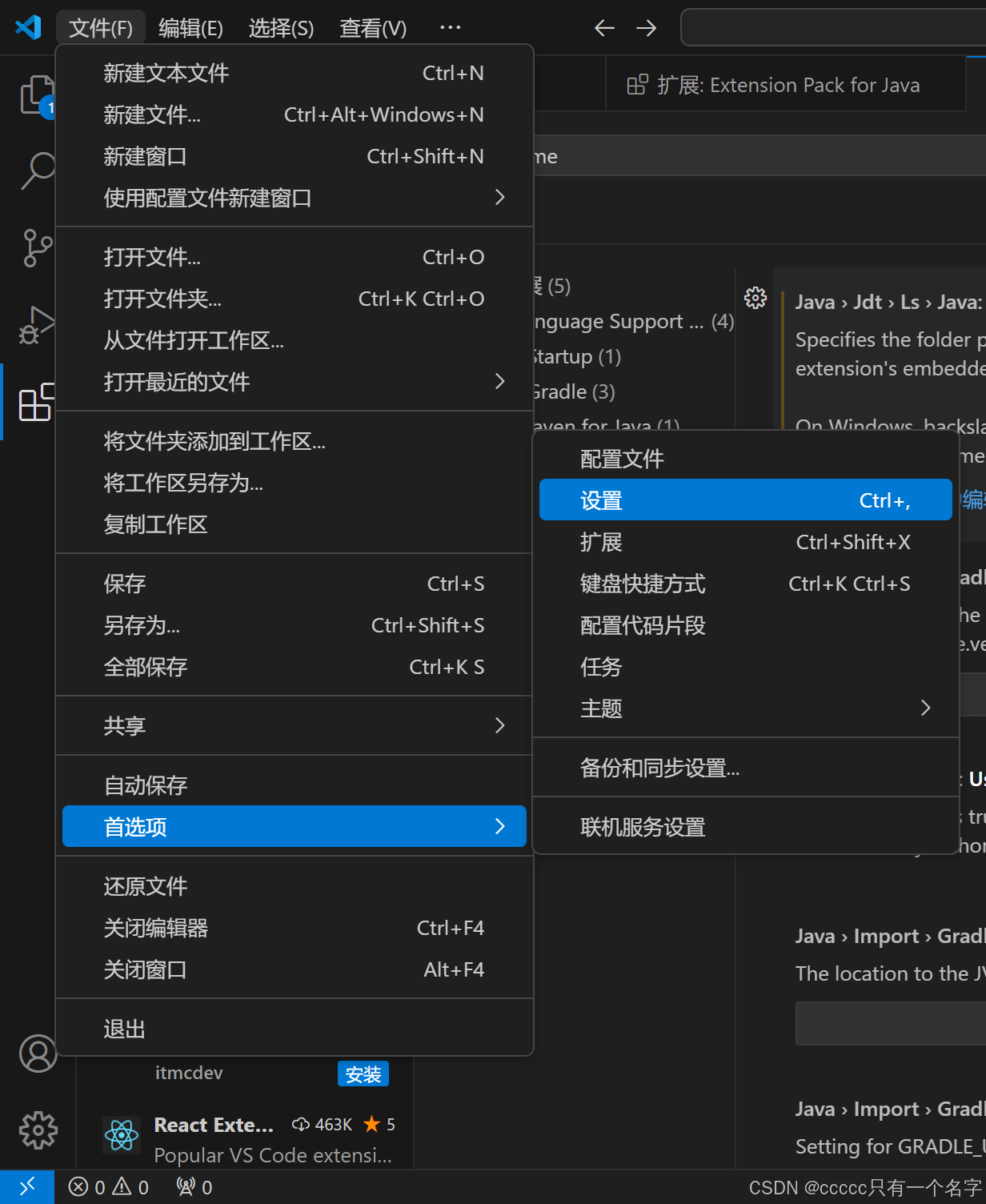The image size is (986, 1204).
Task: Open the Search view icon
Action: click(38, 170)
